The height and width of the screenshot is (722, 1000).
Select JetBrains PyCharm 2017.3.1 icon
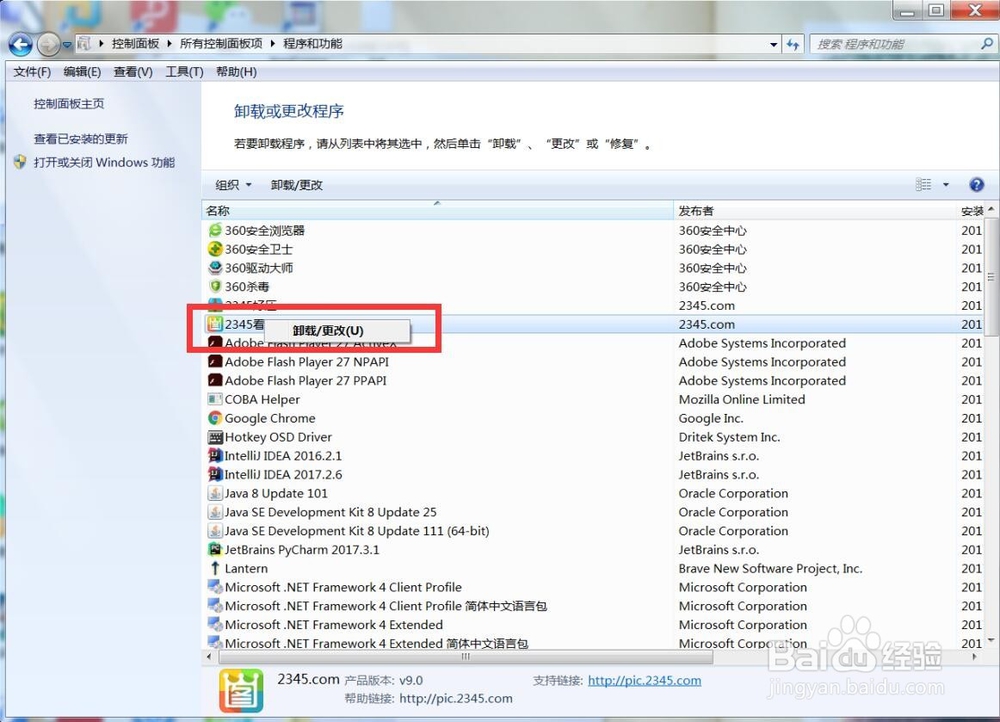pos(215,550)
